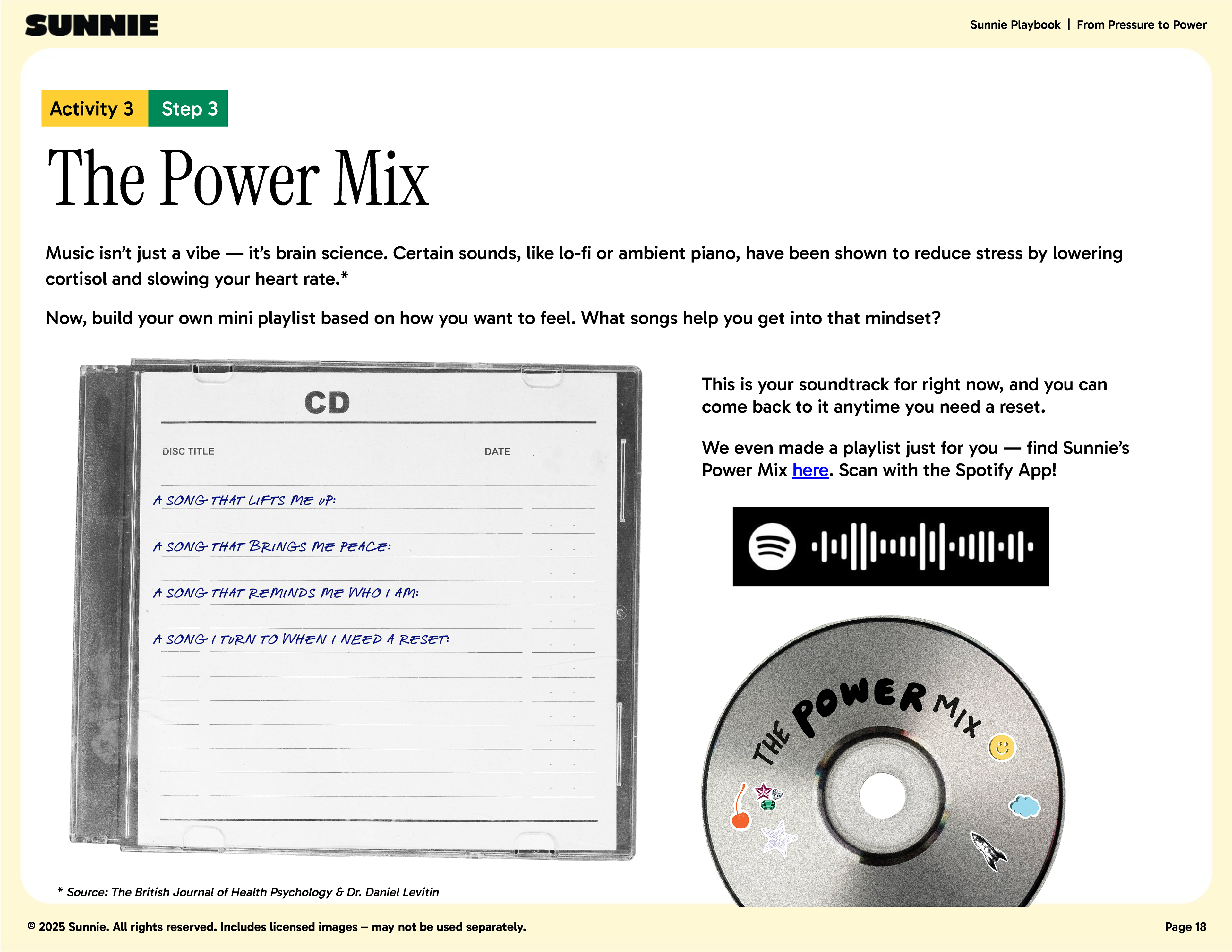
Task: Click the rocket ship sticker
Action: (x=988, y=851)
